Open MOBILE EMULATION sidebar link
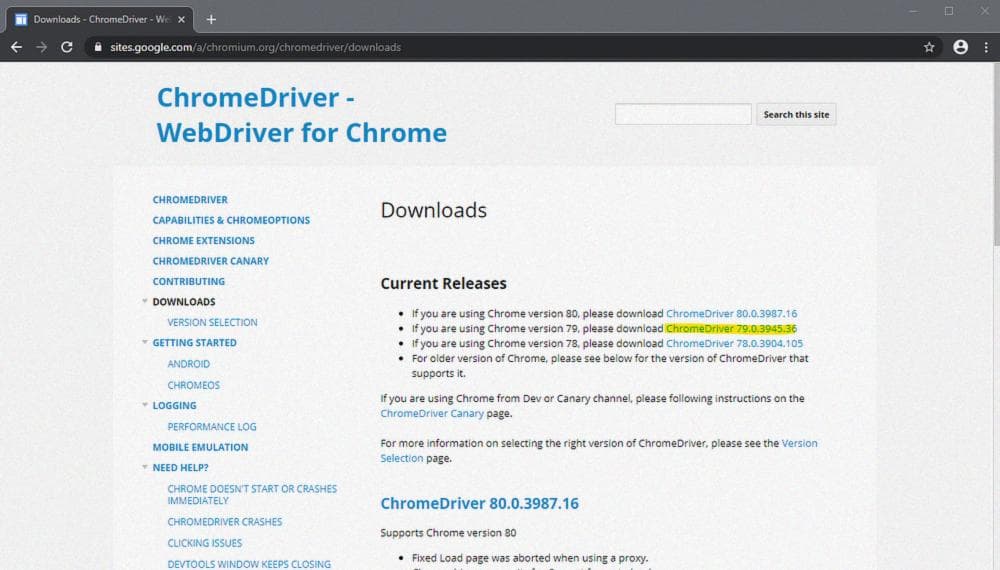Viewport: 1000px width, 570px height. (200, 447)
